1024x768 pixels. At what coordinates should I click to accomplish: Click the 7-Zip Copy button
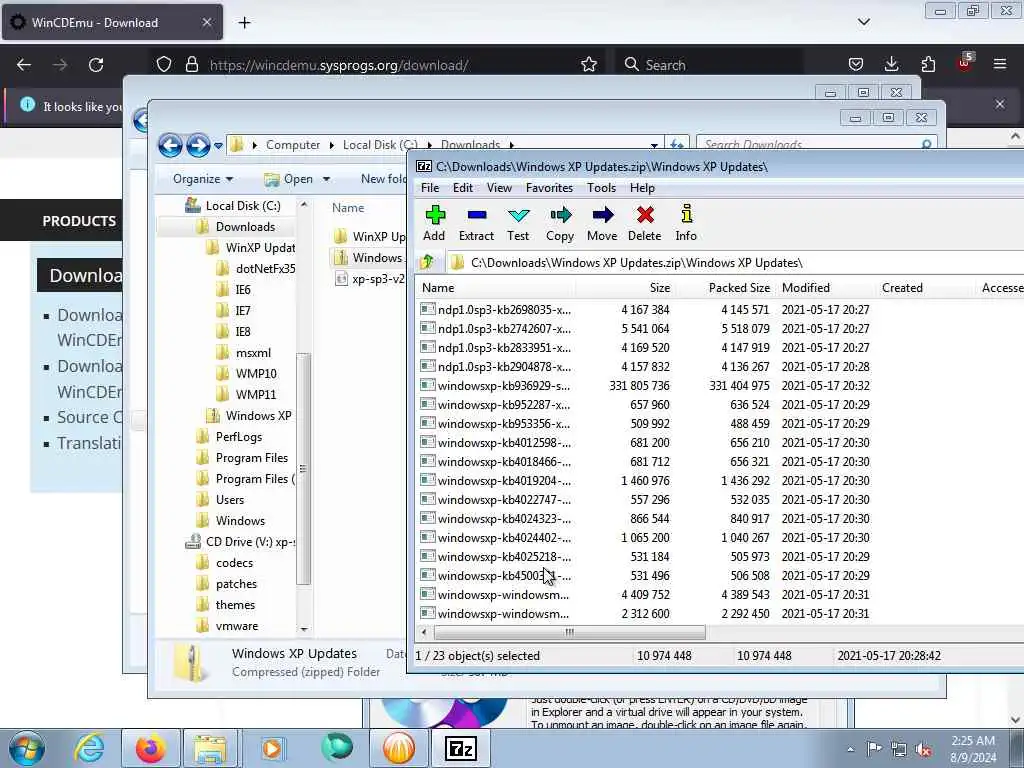click(560, 223)
